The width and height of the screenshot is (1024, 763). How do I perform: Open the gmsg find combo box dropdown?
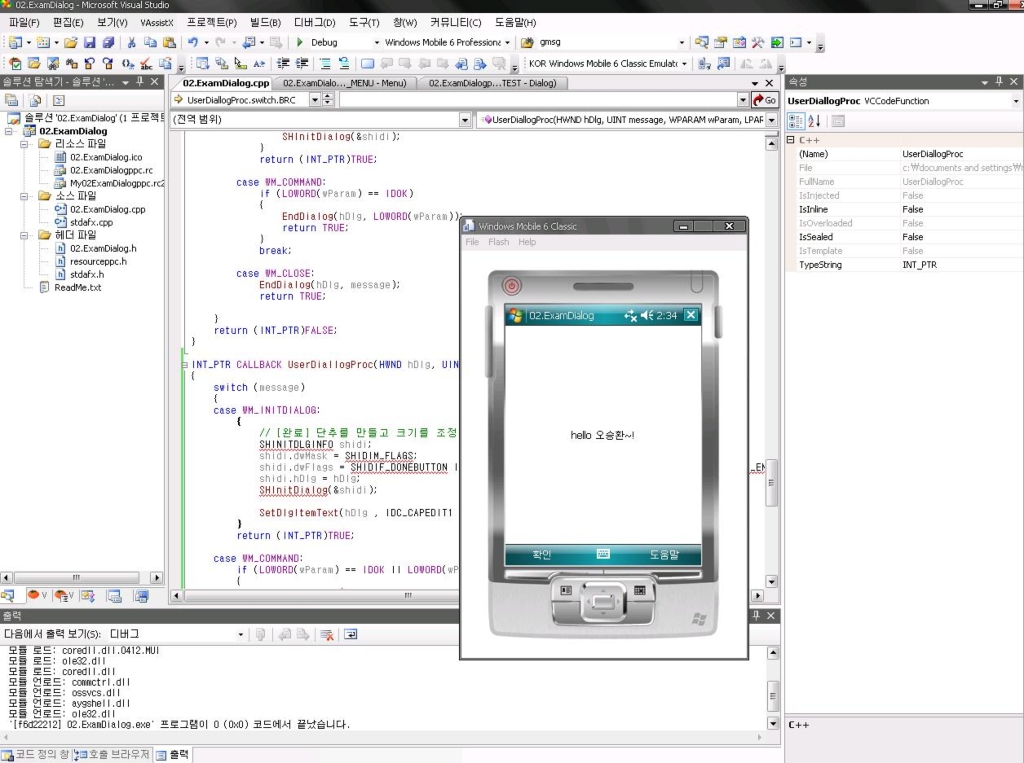(682, 42)
